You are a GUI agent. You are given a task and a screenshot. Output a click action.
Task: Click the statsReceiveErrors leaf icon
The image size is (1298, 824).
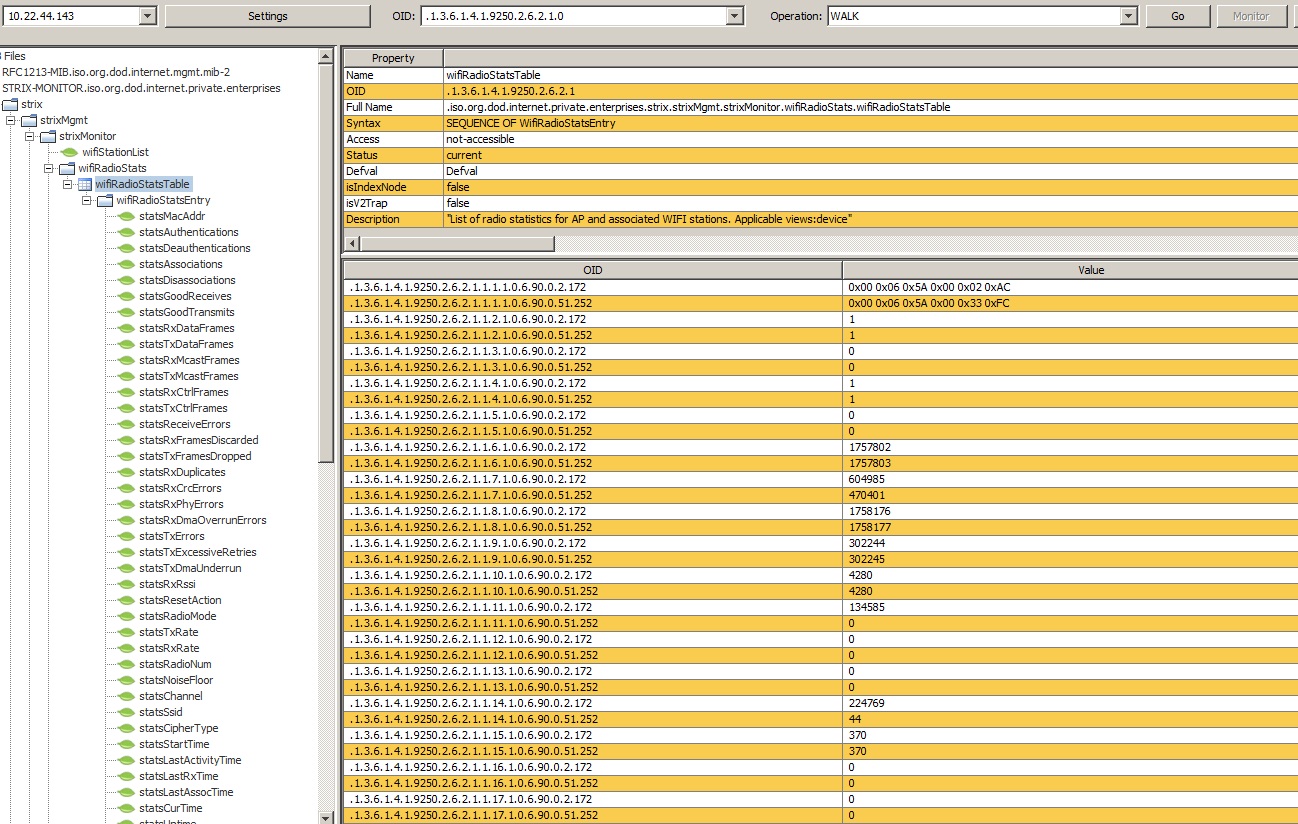click(x=126, y=424)
